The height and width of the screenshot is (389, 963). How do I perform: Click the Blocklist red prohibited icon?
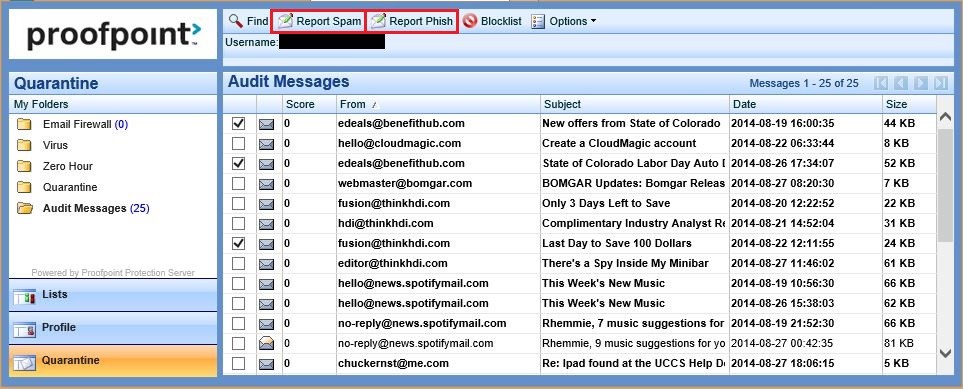(470, 21)
